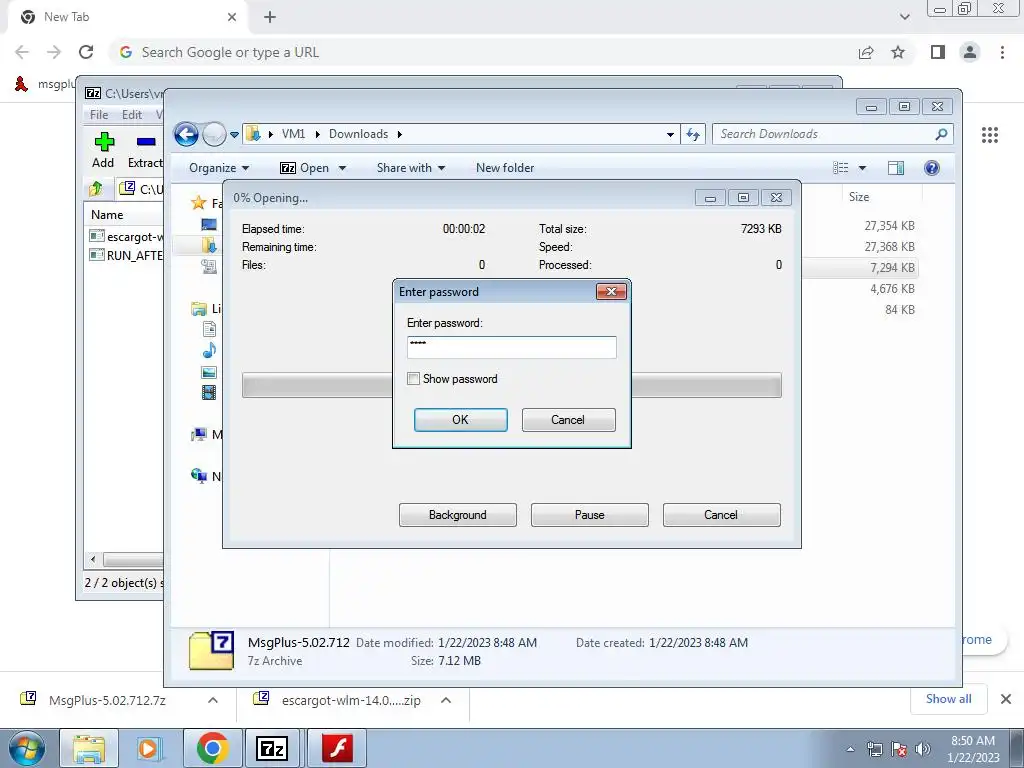Open the Videos library icon in sidebar
The height and width of the screenshot is (768, 1024).
click(x=209, y=392)
